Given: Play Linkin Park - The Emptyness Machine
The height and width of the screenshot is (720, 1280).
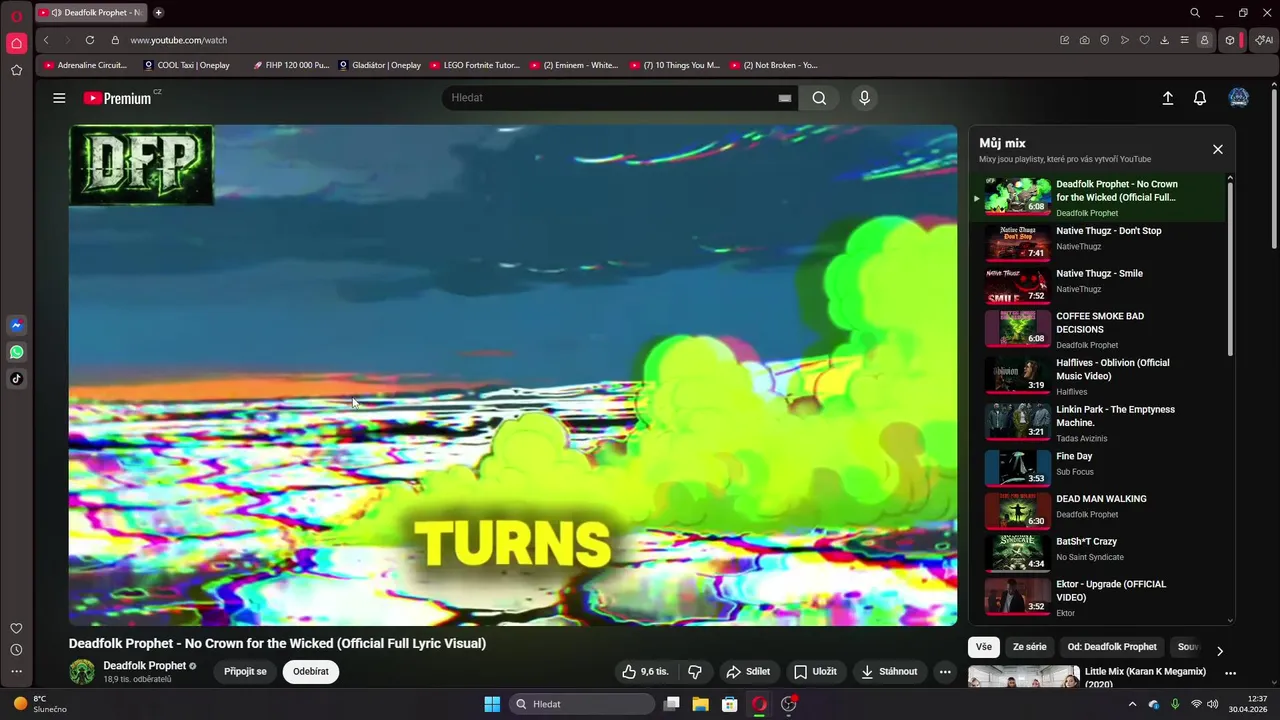Looking at the screenshot, I should point(1097,422).
